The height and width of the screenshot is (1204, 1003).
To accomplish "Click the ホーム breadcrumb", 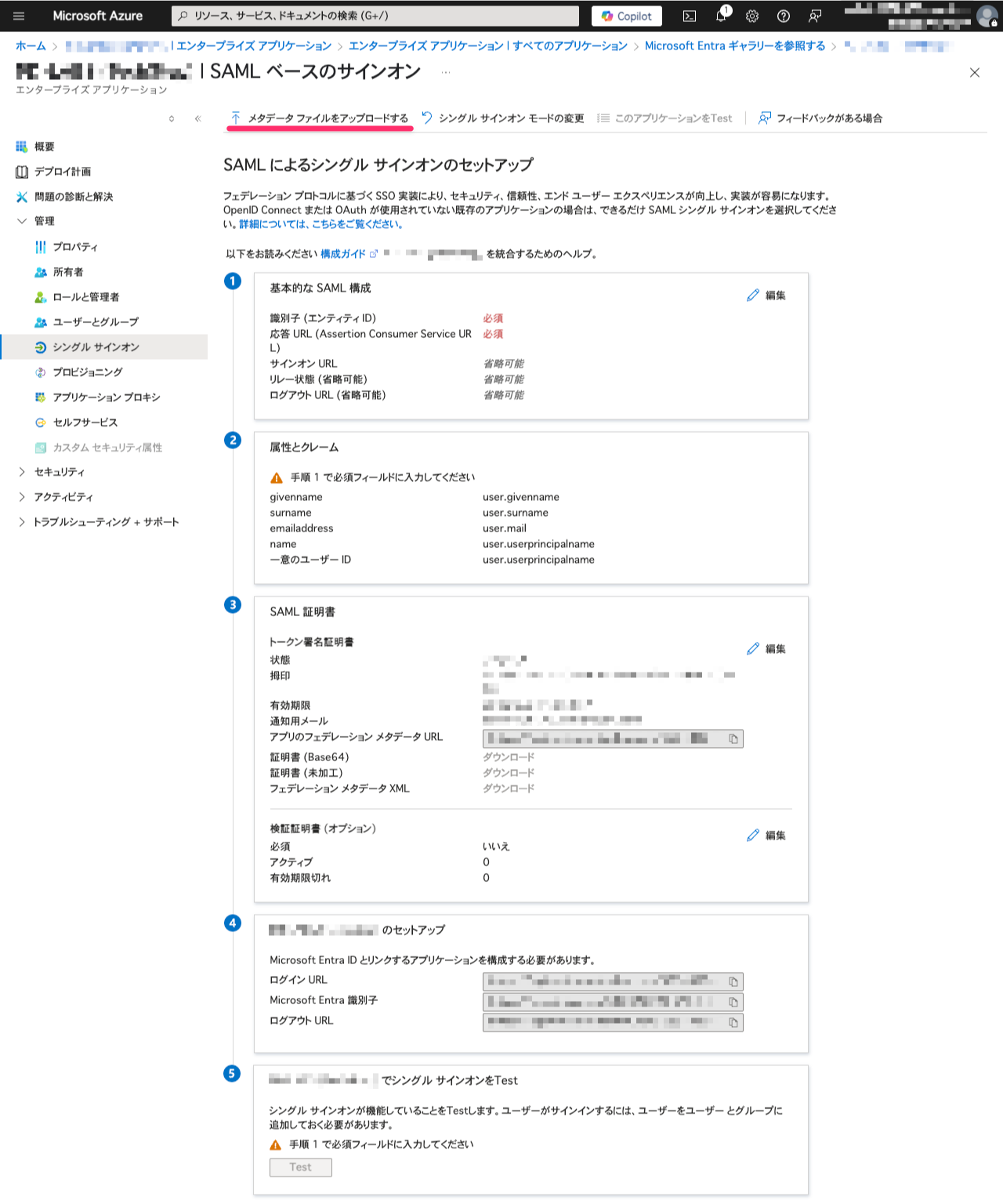I will (x=31, y=46).
